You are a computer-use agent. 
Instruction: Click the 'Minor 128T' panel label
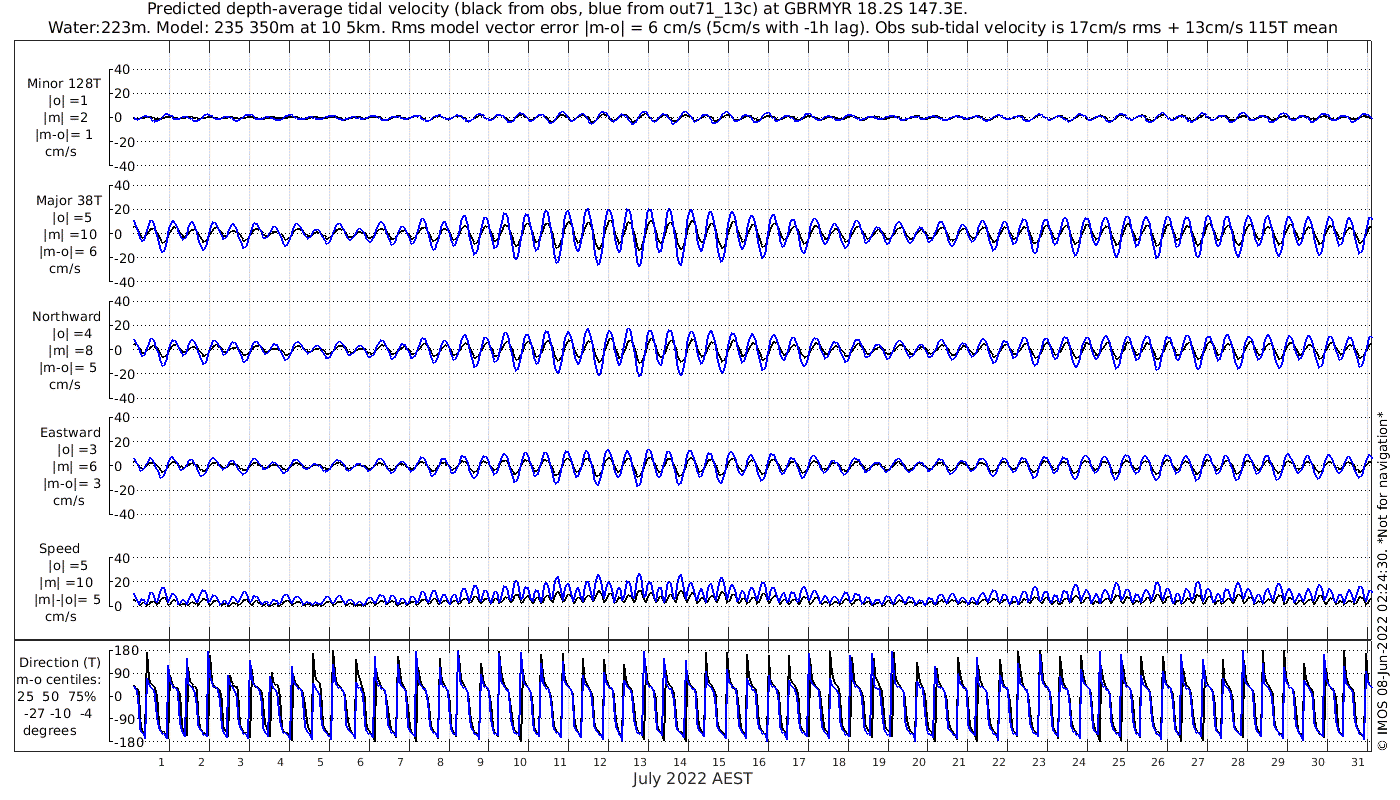click(64, 84)
